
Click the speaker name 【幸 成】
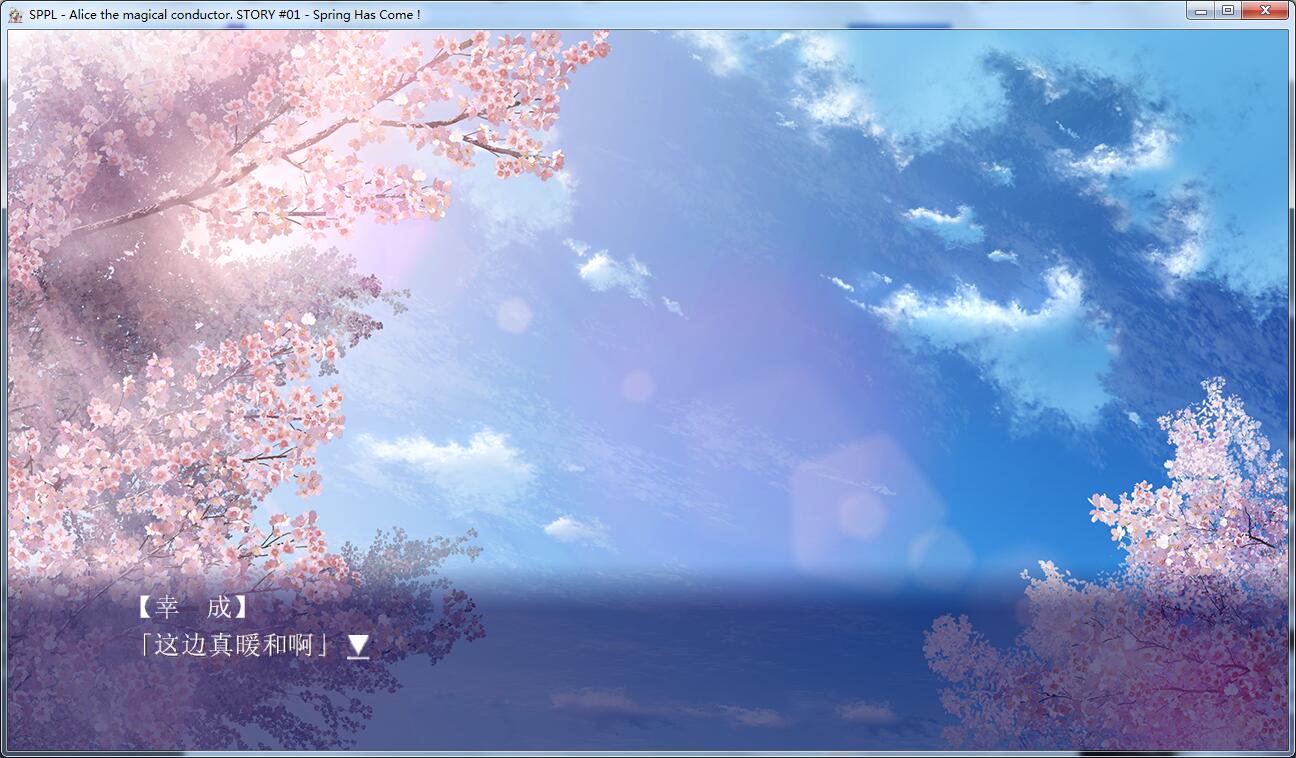point(192,607)
